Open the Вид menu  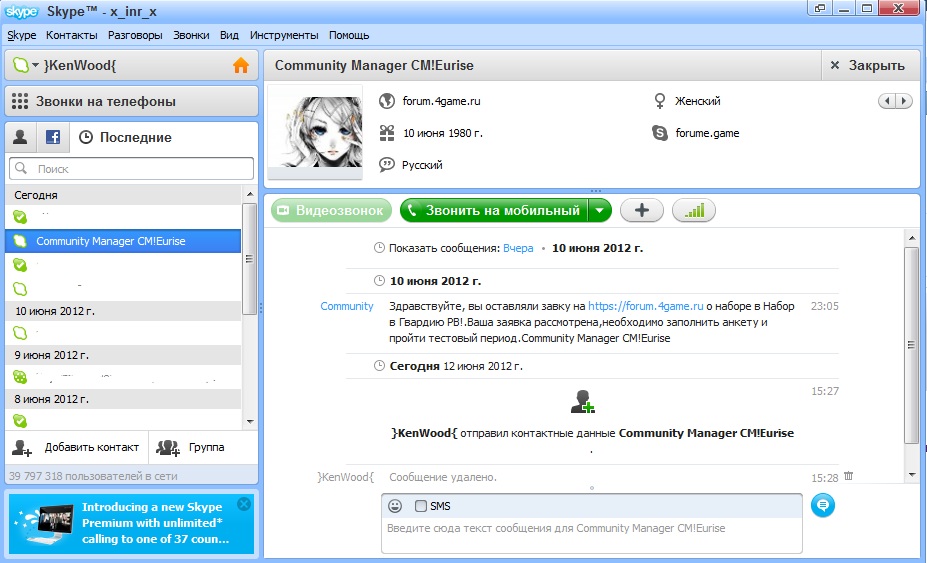[x=229, y=35]
